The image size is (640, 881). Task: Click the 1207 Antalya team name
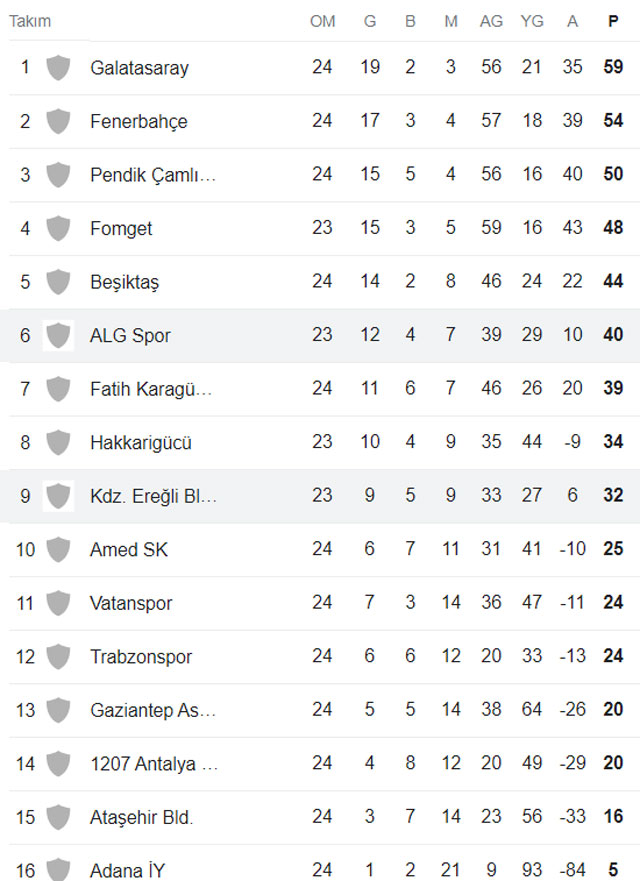154,764
